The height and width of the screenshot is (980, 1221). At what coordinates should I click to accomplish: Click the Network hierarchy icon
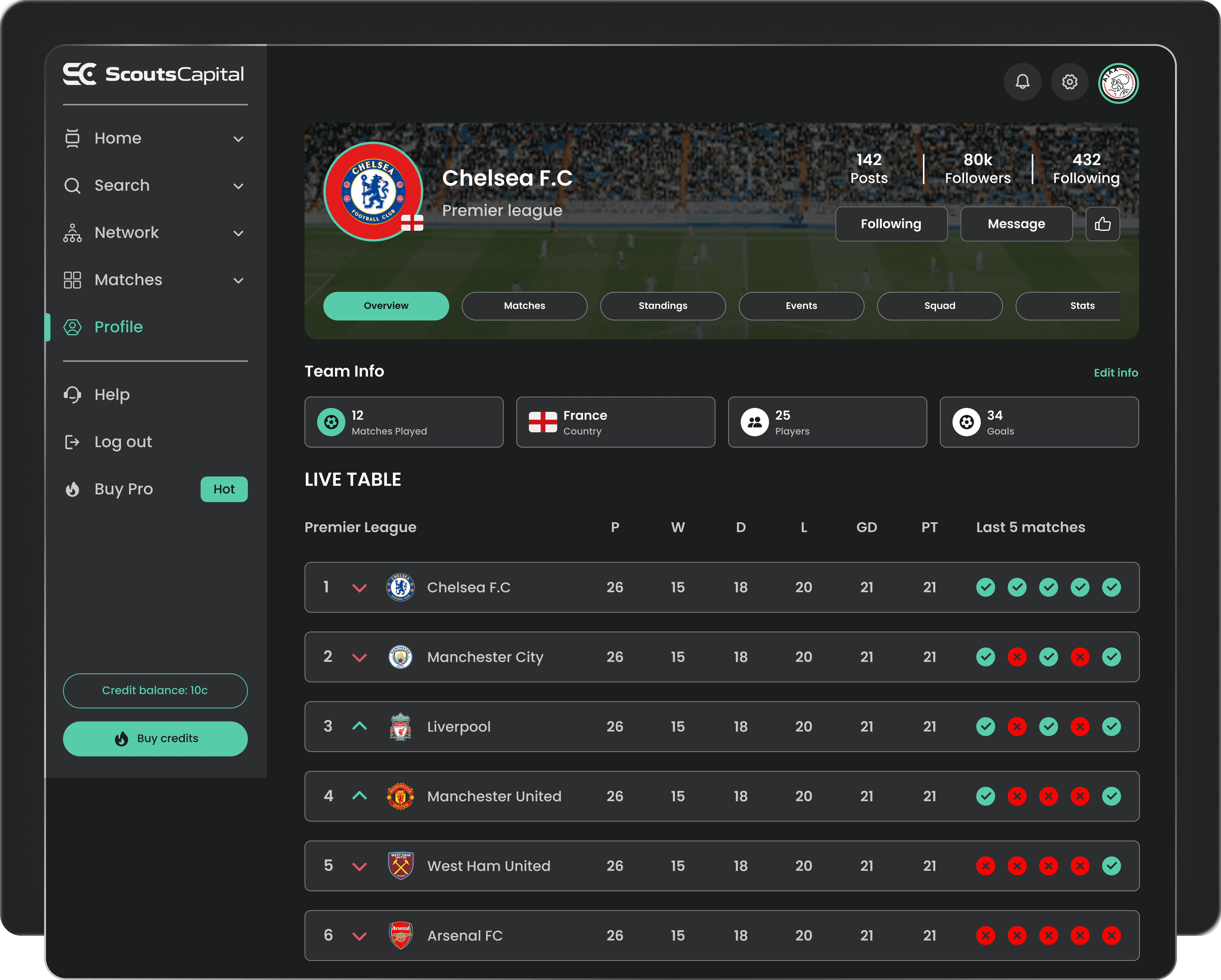(x=72, y=233)
